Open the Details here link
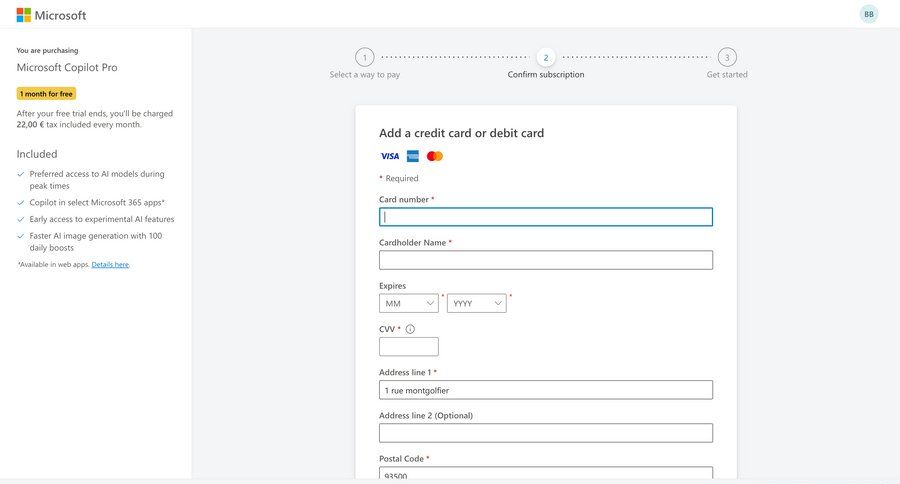 click(110, 264)
